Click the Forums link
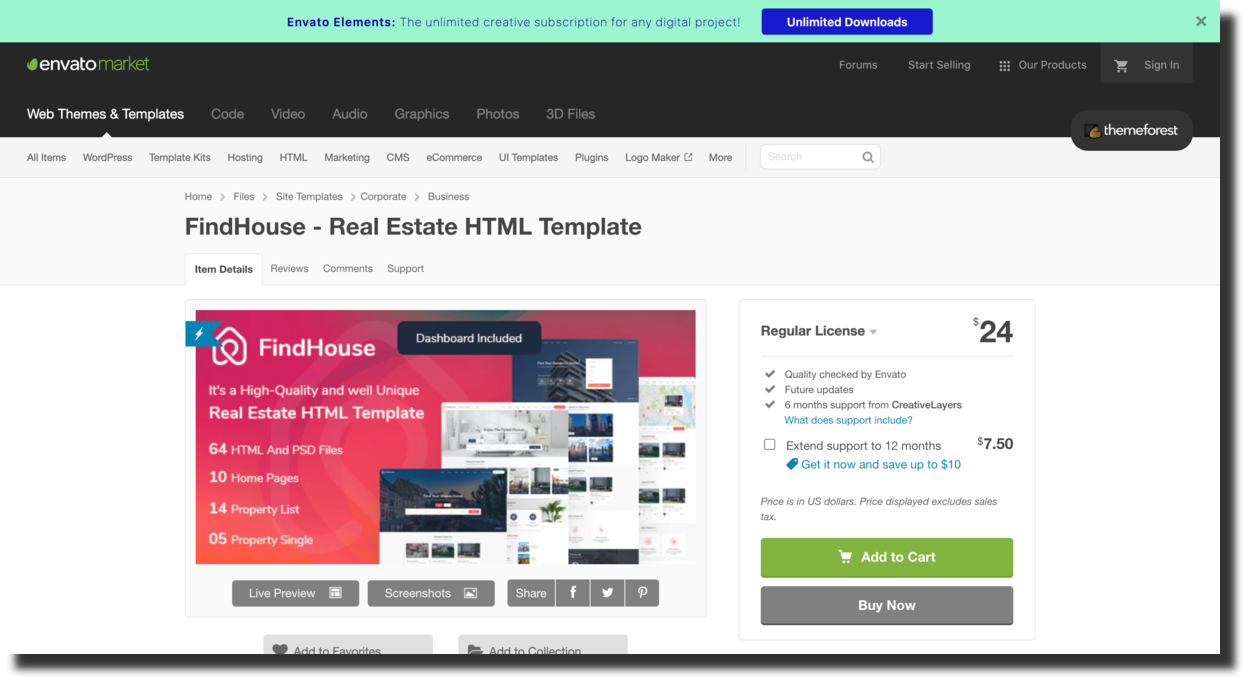The image size is (1243, 677). point(858,65)
